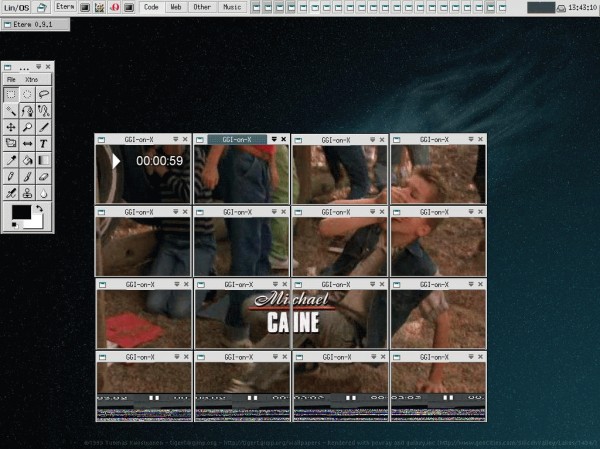The width and height of the screenshot is (600, 449).
Task: Select the Intelligent Scissors tool
Action: (x=44, y=111)
